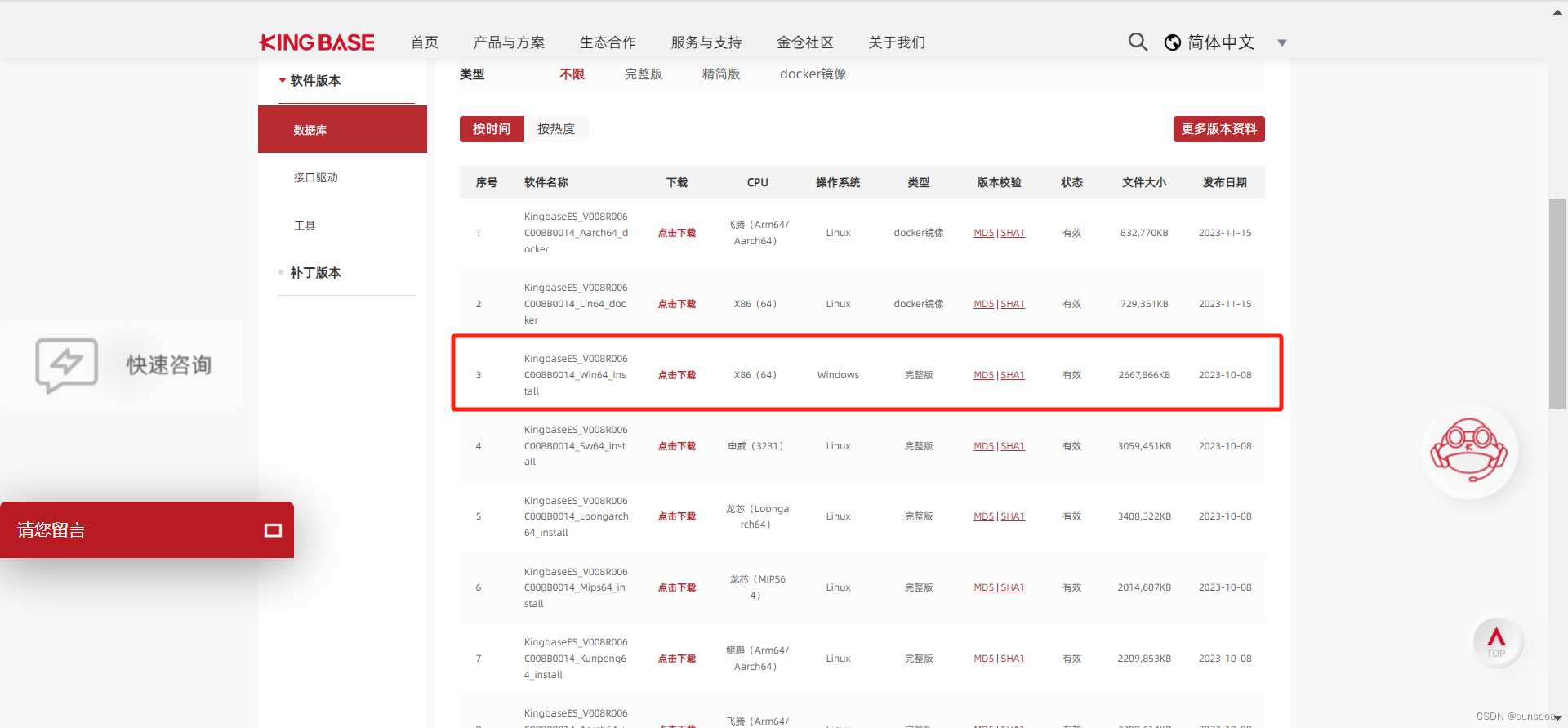Open SHA1 checksum for Loongarch64 row
The width and height of the screenshot is (1568, 728).
[1013, 516]
